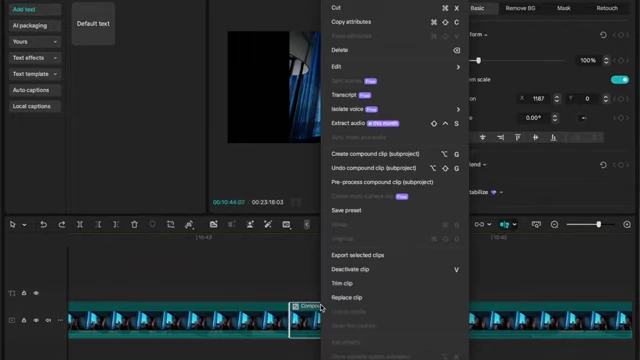Viewport: 640px width, 360px height.
Task: Choose Cut from the context menu
Action: pos(395,8)
